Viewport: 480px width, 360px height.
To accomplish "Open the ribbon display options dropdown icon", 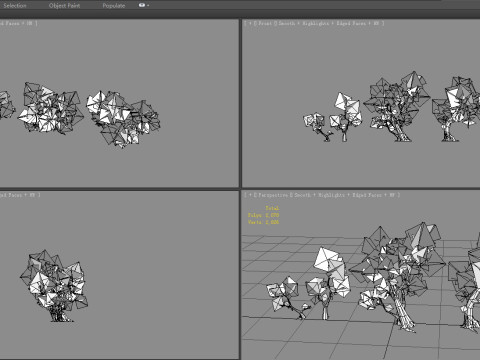I will pos(144,5).
